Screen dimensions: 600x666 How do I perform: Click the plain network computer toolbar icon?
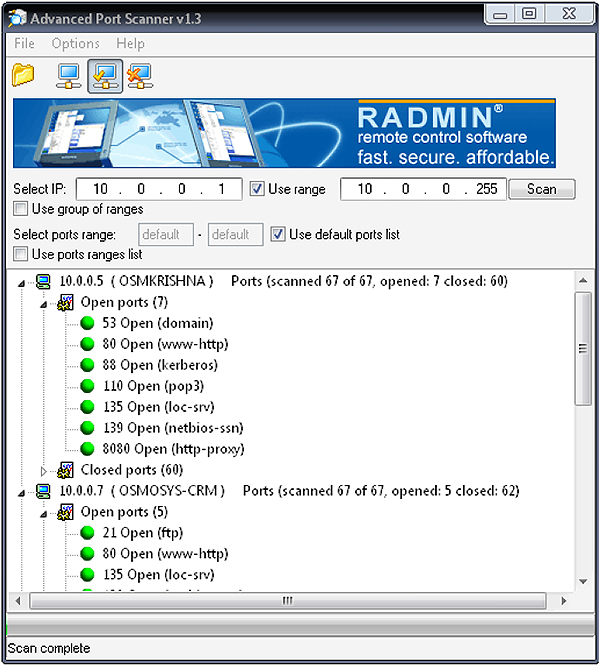click(x=69, y=76)
